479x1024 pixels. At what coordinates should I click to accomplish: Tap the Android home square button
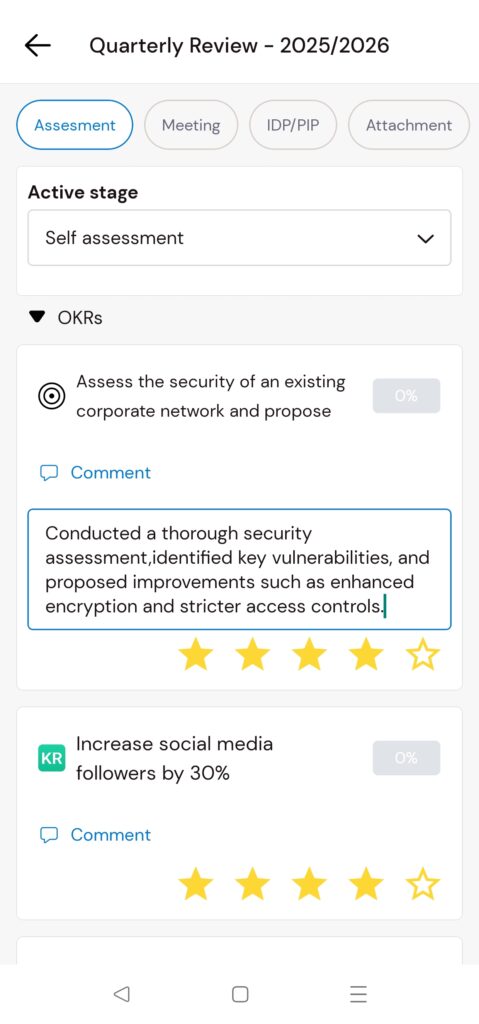tap(240, 994)
